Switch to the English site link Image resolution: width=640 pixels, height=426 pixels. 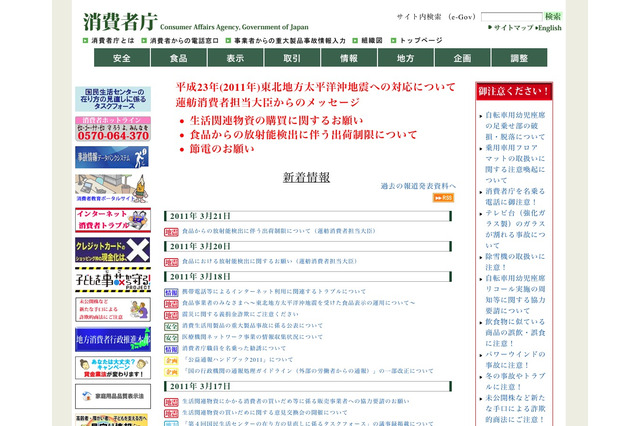(550, 28)
